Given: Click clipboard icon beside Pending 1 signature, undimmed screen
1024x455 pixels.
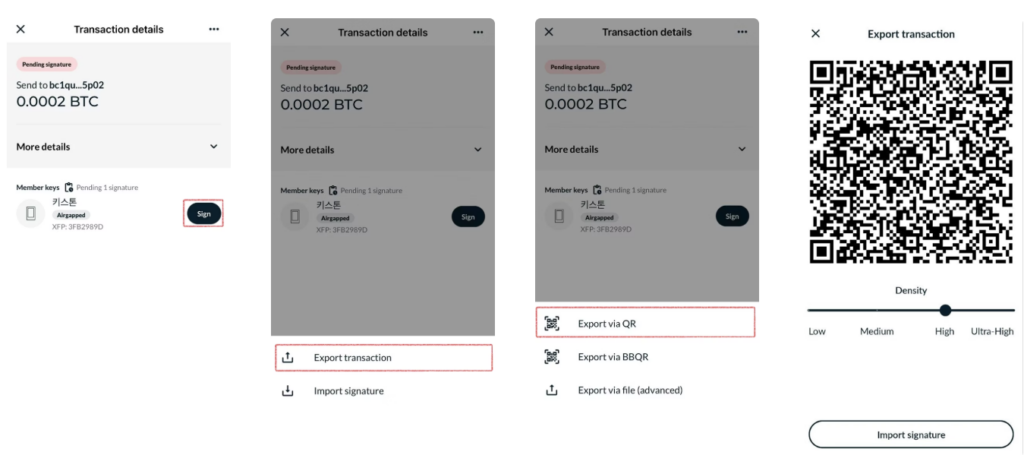Looking at the screenshot, I should pos(69,187).
